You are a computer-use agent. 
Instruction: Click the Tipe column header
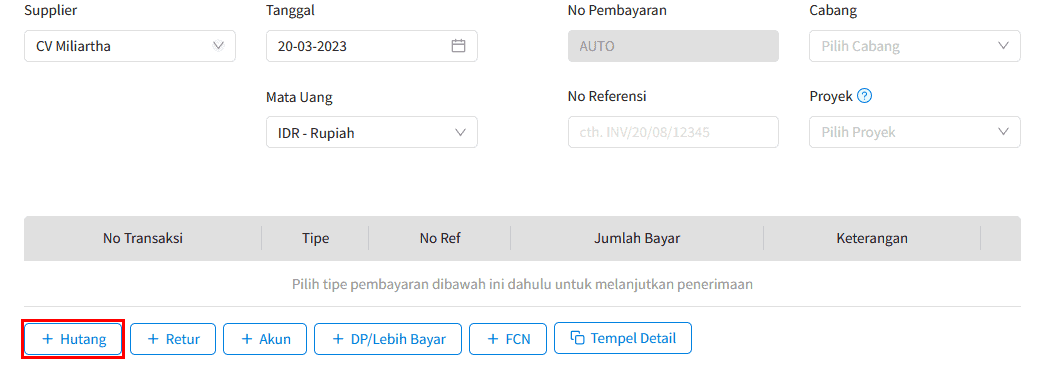(315, 238)
